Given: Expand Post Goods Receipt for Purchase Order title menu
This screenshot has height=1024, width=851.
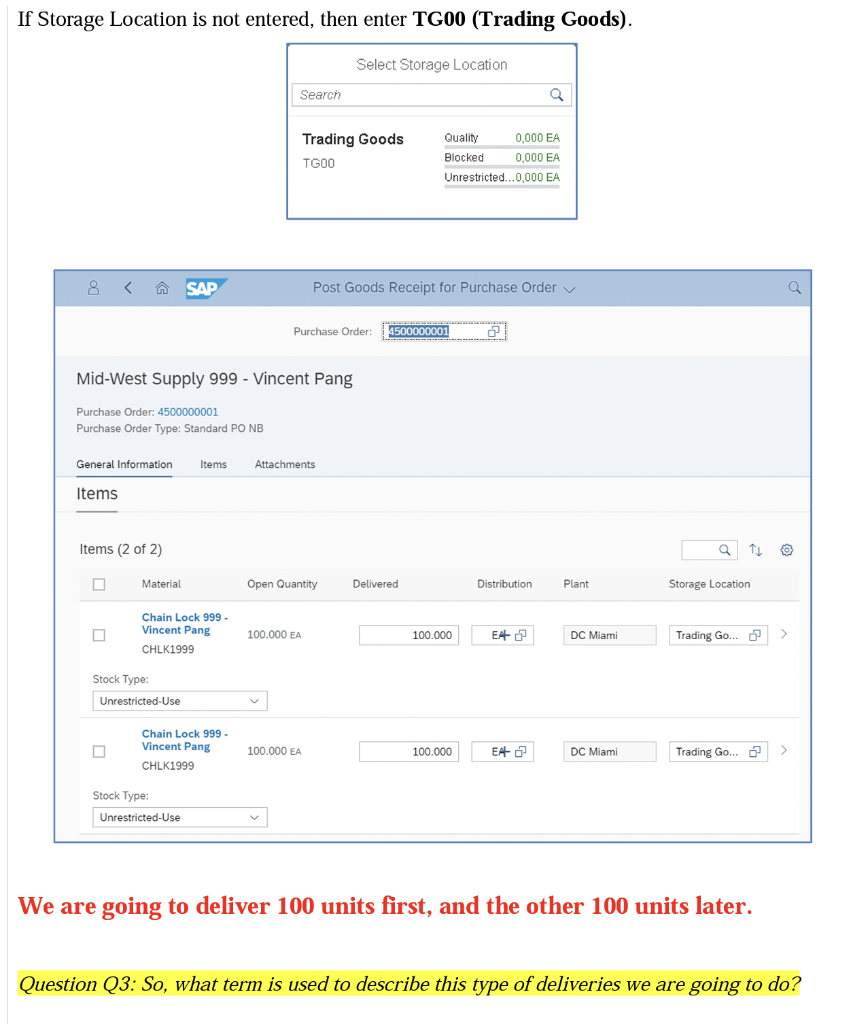Looking at the screenshot, I should [x=570, y=289].
